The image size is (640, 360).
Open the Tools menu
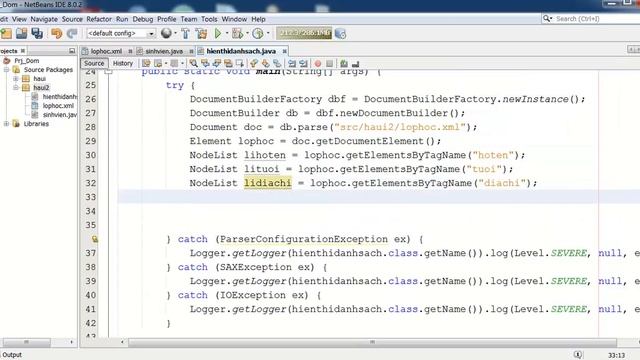(209, 19)
